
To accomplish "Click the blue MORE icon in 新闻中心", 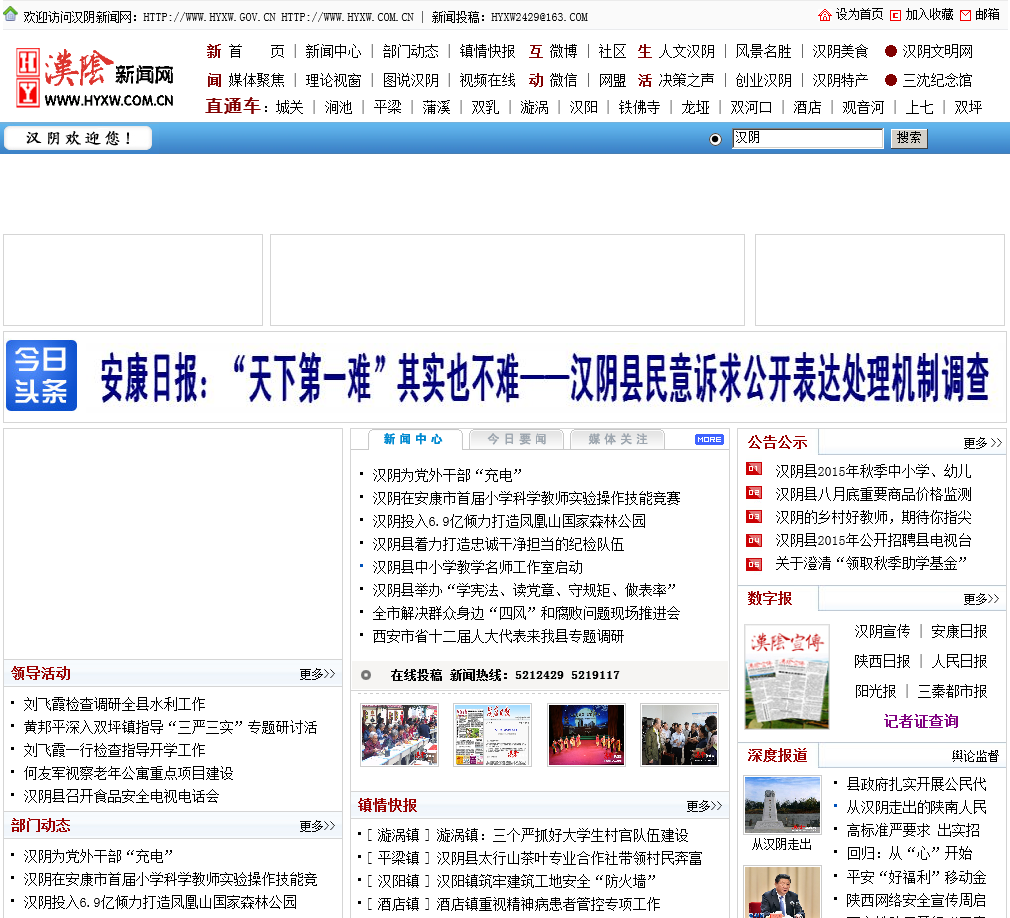I will point(709,439).
